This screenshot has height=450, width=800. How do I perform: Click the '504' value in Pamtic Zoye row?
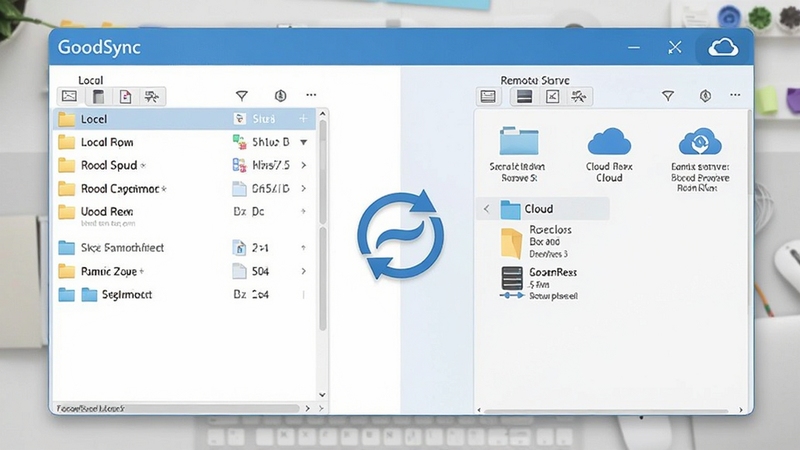(x=260, y=271)
